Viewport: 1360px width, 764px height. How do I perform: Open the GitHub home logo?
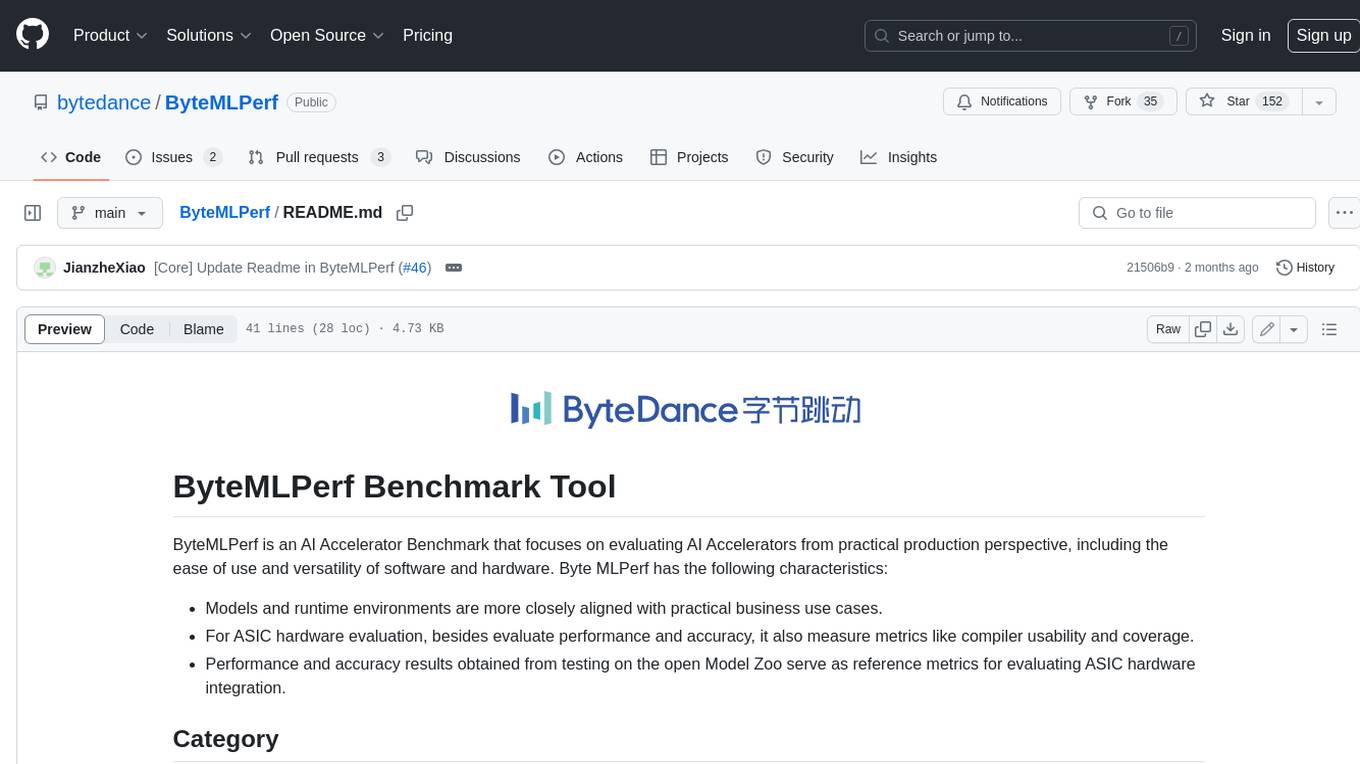(x=32, y=35)
